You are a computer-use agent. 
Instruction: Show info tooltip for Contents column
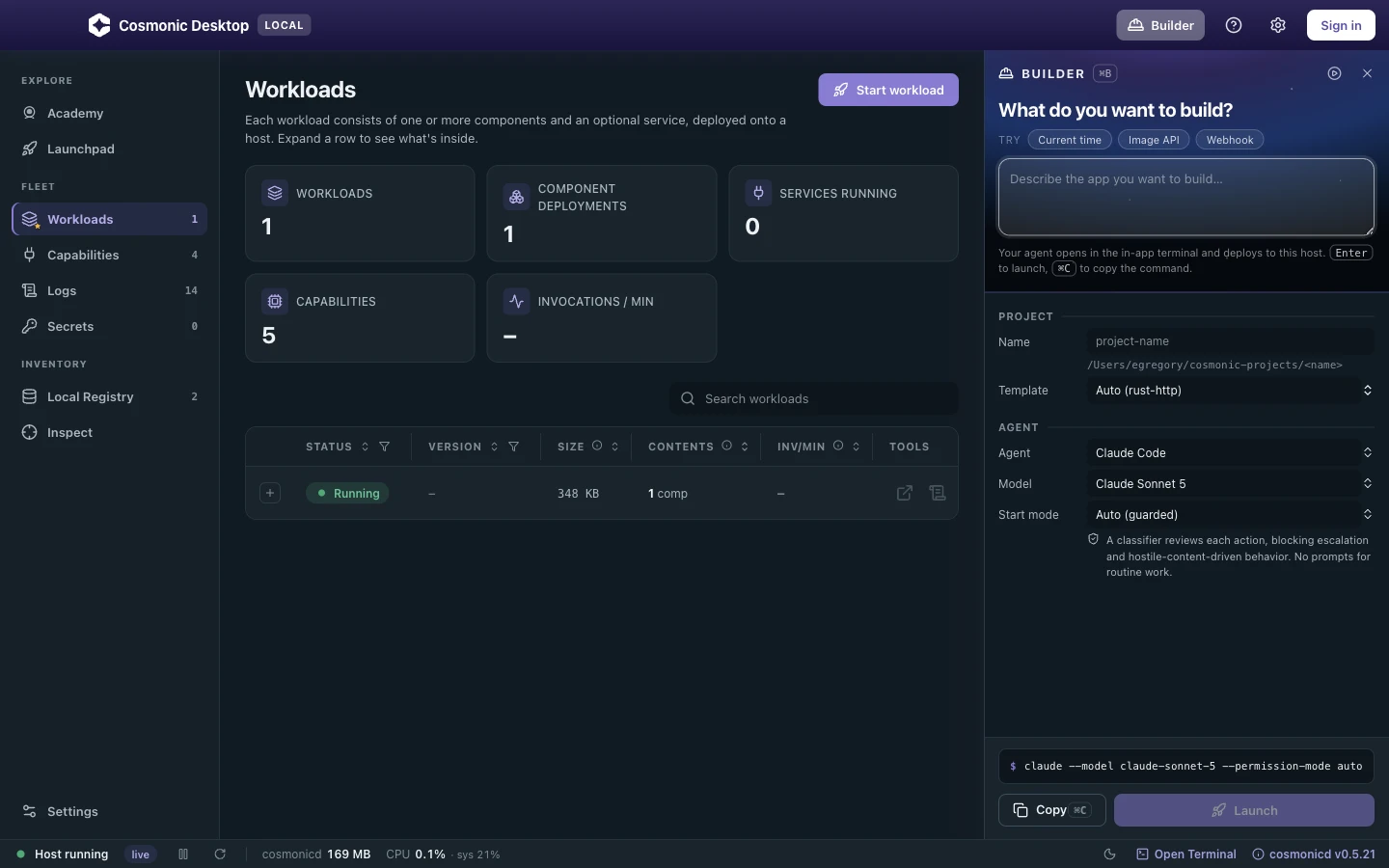tap(727, 446)
